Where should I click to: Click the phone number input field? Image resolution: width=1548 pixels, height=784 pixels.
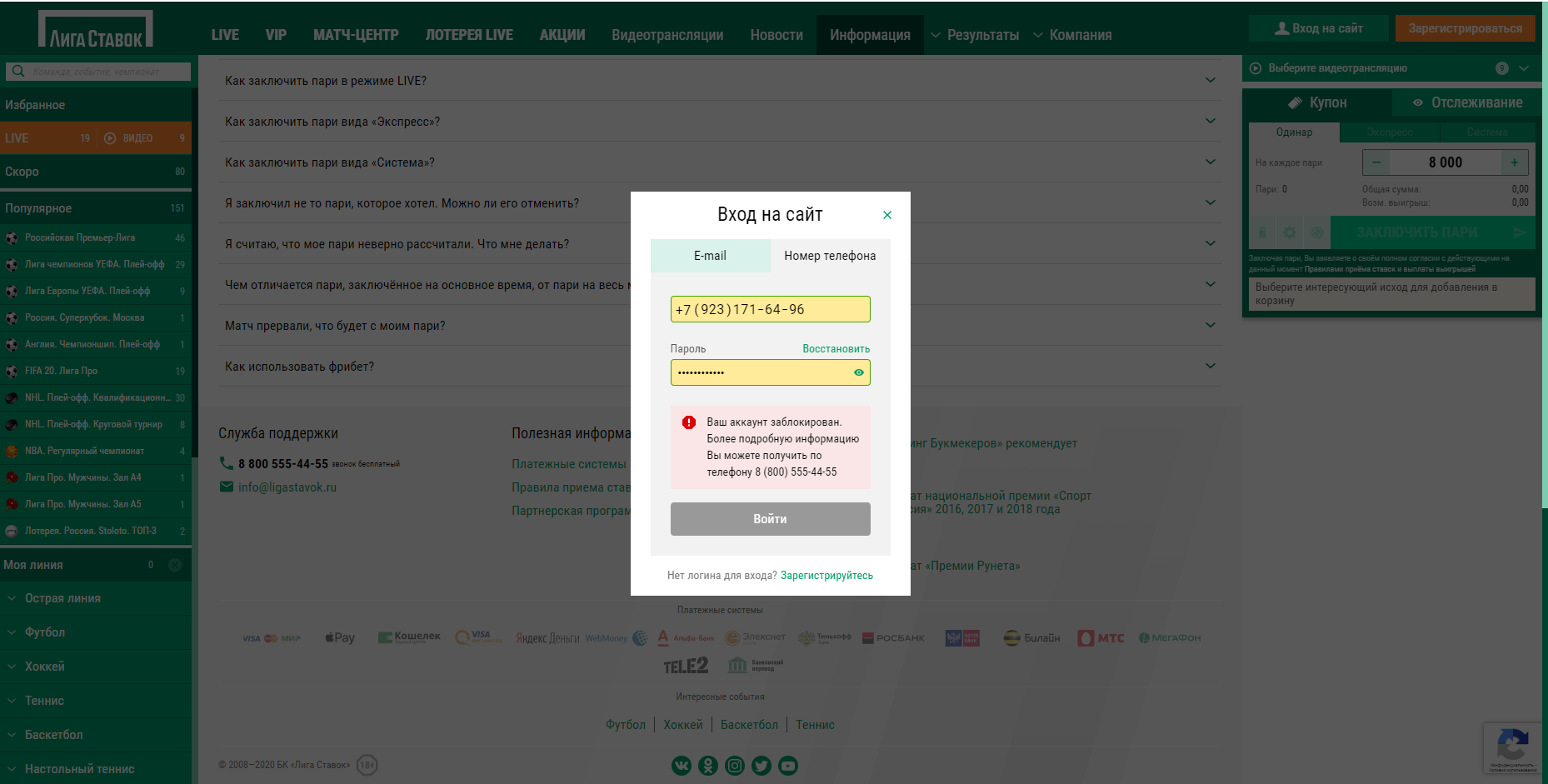(x=770, y=309)
